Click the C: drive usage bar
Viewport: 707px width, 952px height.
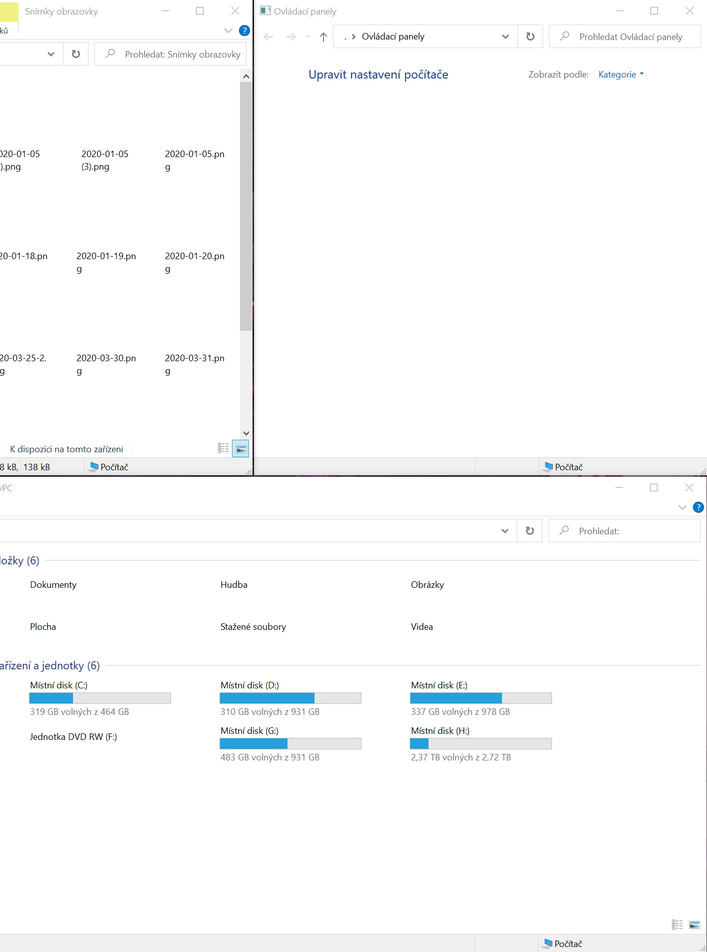(100, 698)
